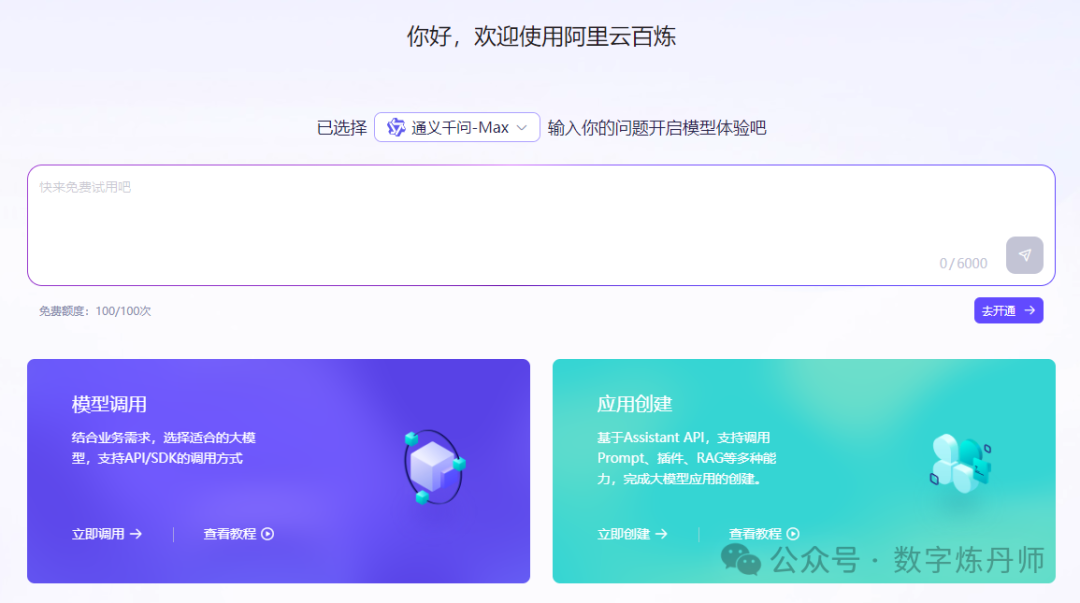Click the arrow icon after 立即创建
Image resolution: width=1080 pixels, height=603 pixels.
(661, 534)
